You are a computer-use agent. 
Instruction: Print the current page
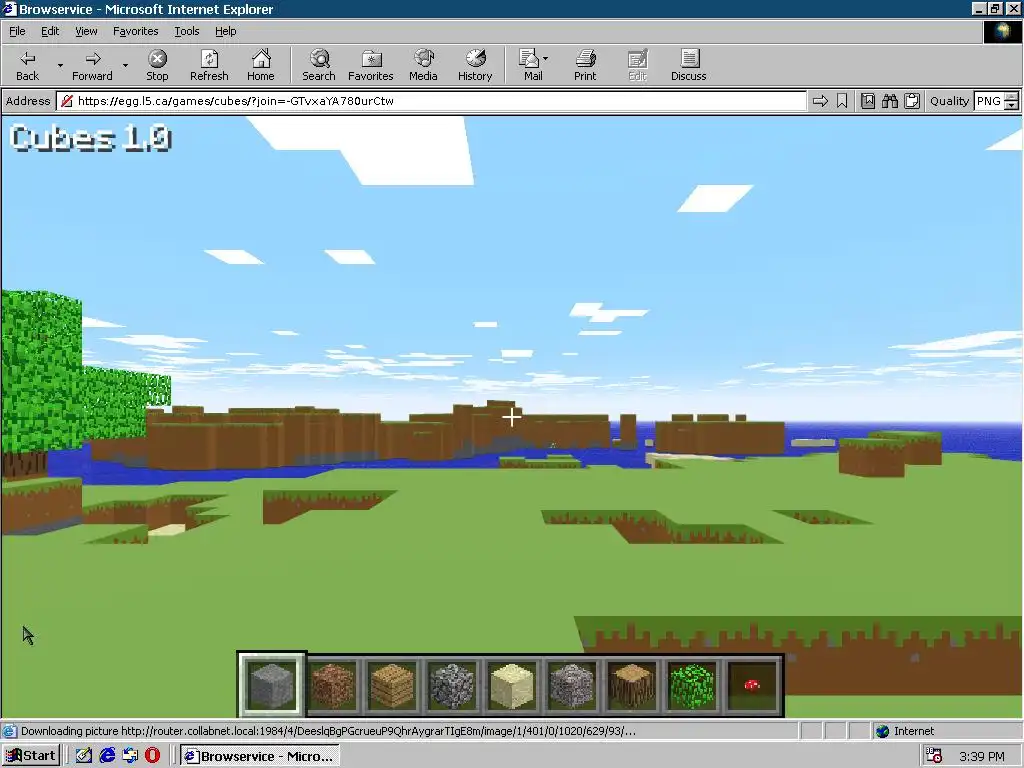585,65
